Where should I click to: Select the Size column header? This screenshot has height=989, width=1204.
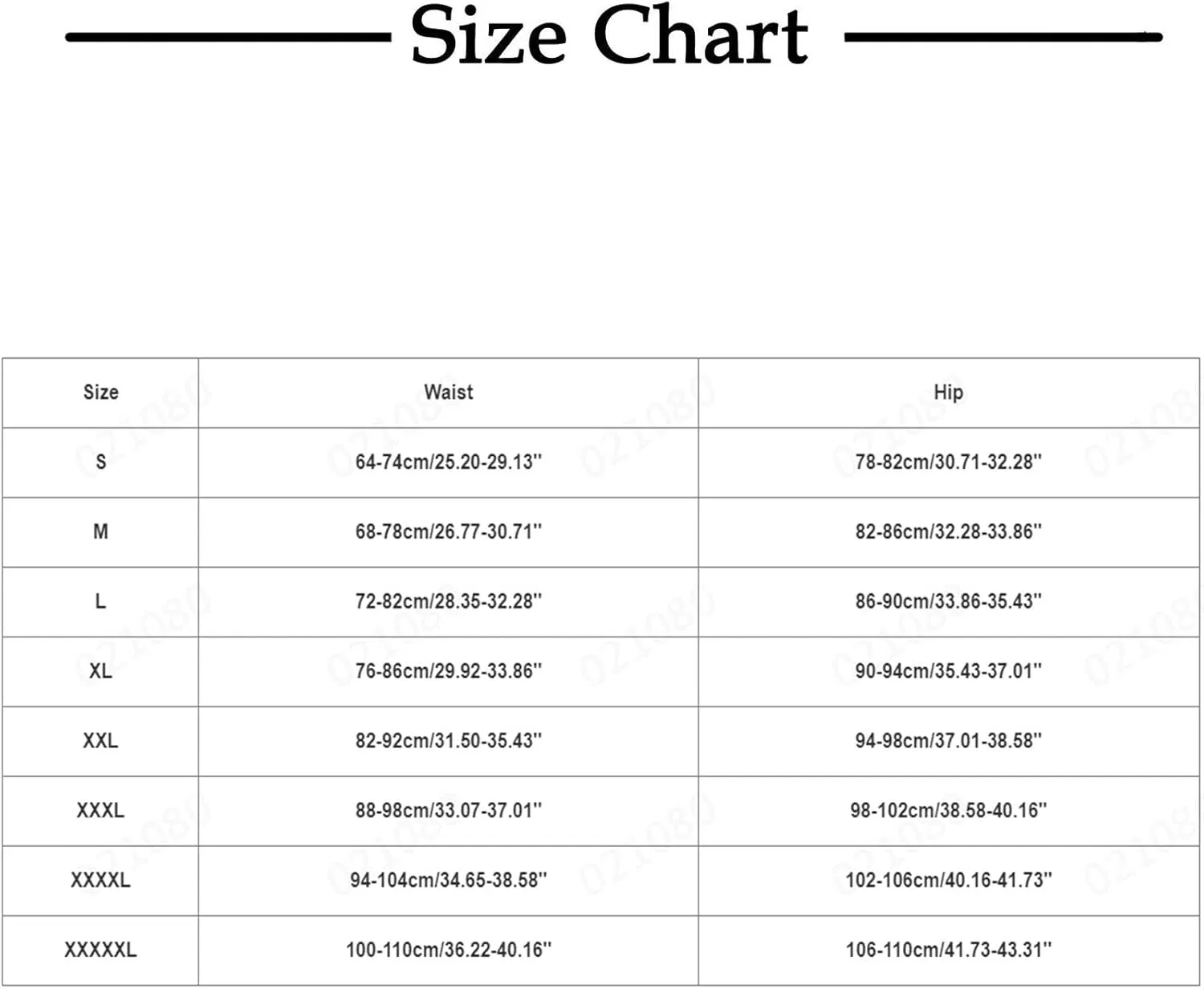coord(100,393)
